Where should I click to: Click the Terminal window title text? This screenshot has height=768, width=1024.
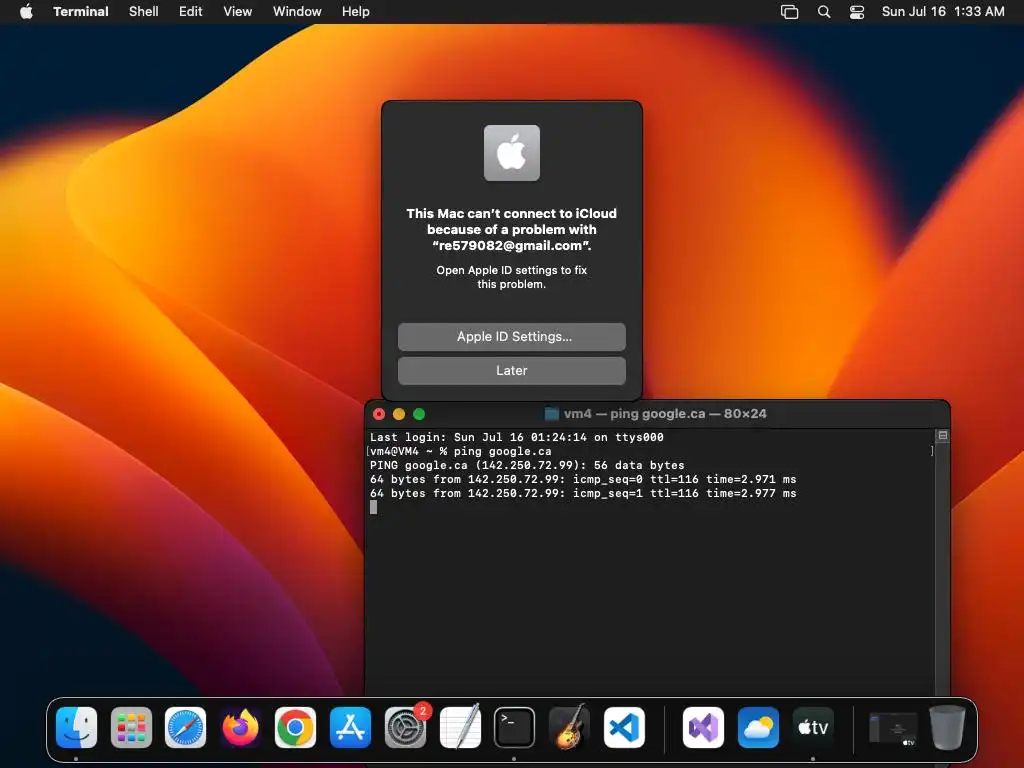[x=665, y=414]
